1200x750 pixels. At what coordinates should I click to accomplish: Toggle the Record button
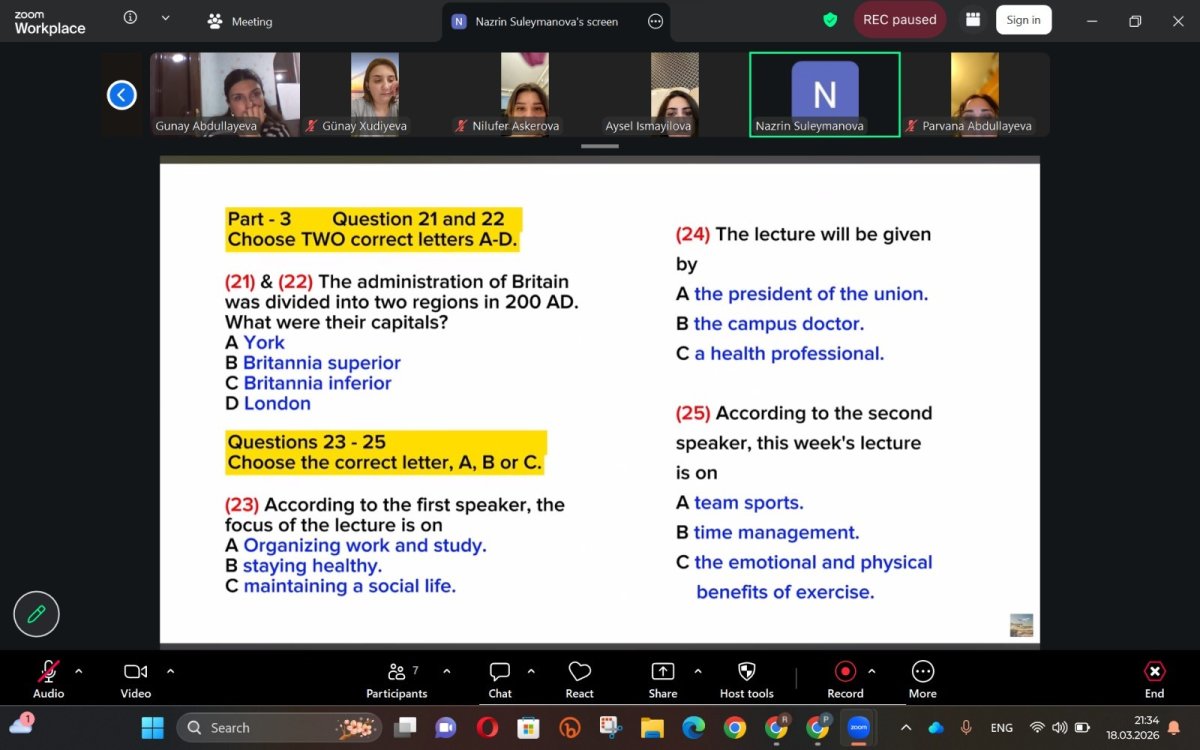[845, 680]
